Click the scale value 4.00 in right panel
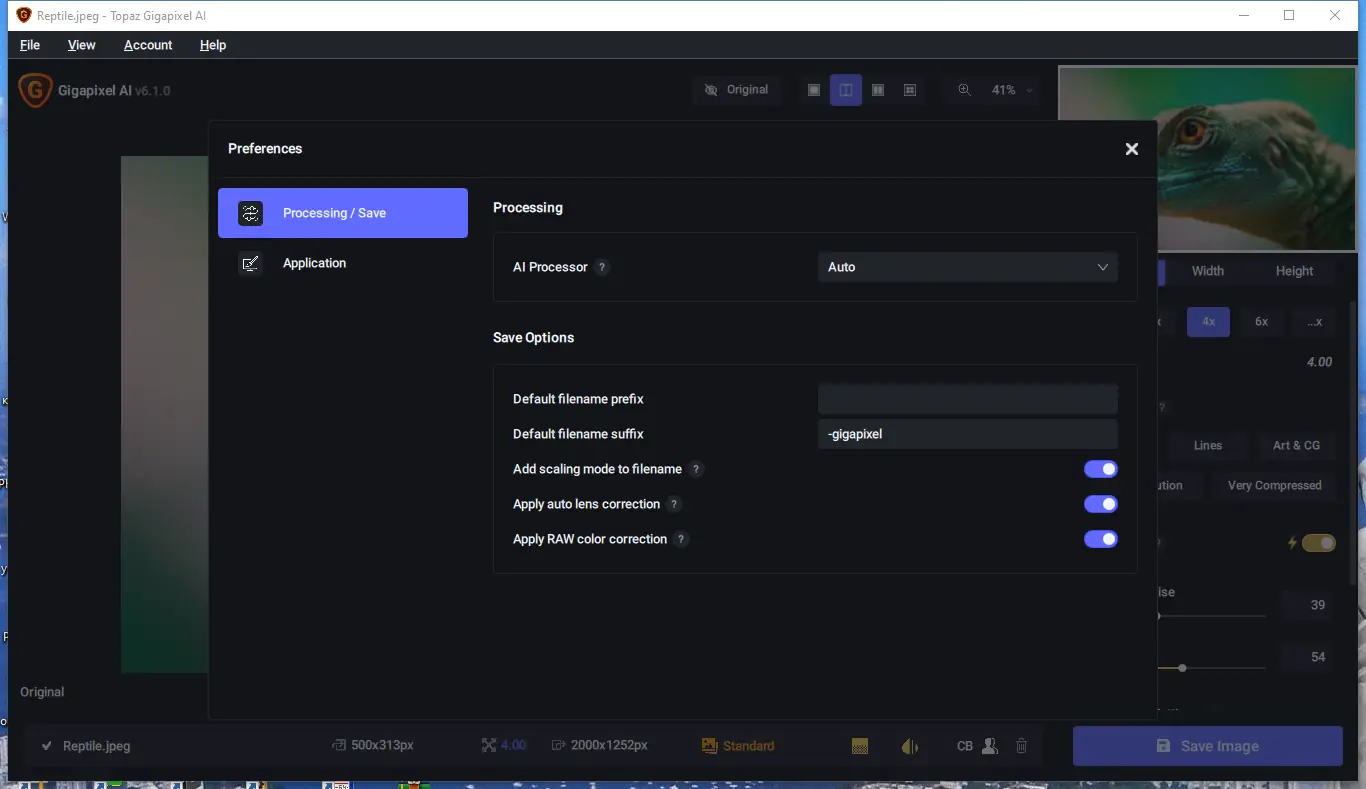Image resolution: width=1366 pixels, height=789 pixels. [1319, 362]
